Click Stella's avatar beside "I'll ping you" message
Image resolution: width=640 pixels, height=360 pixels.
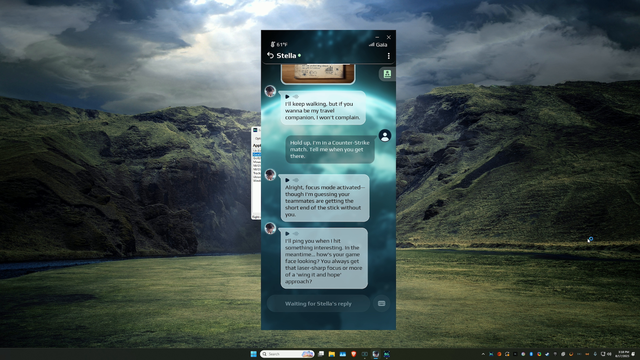point(270,228)
